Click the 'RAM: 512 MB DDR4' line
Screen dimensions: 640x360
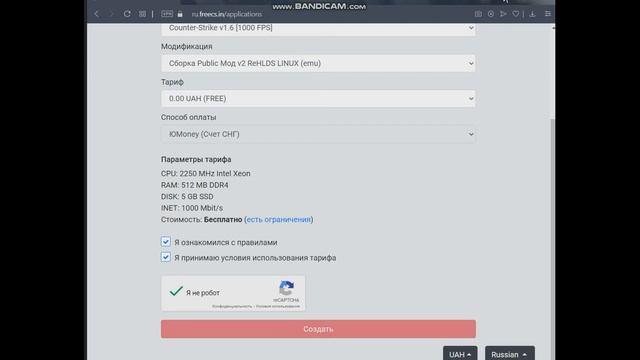(195, 185)
